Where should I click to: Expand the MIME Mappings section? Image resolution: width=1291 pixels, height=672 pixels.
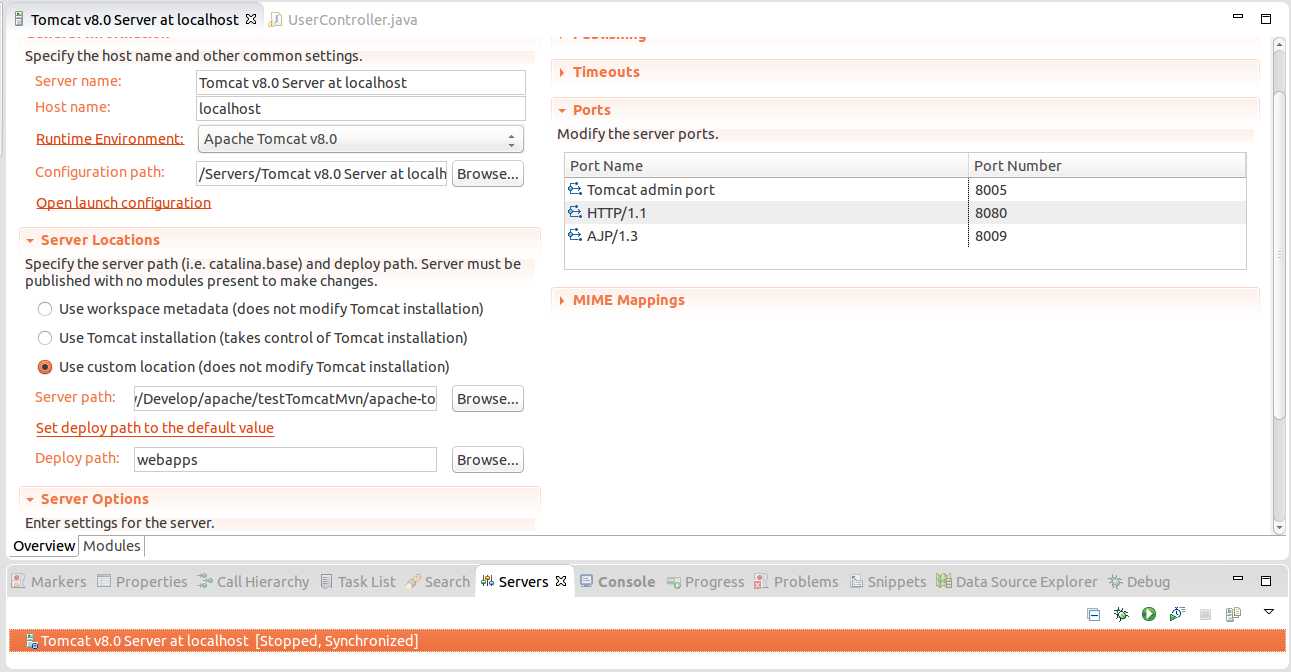click(x=563, y=300)
